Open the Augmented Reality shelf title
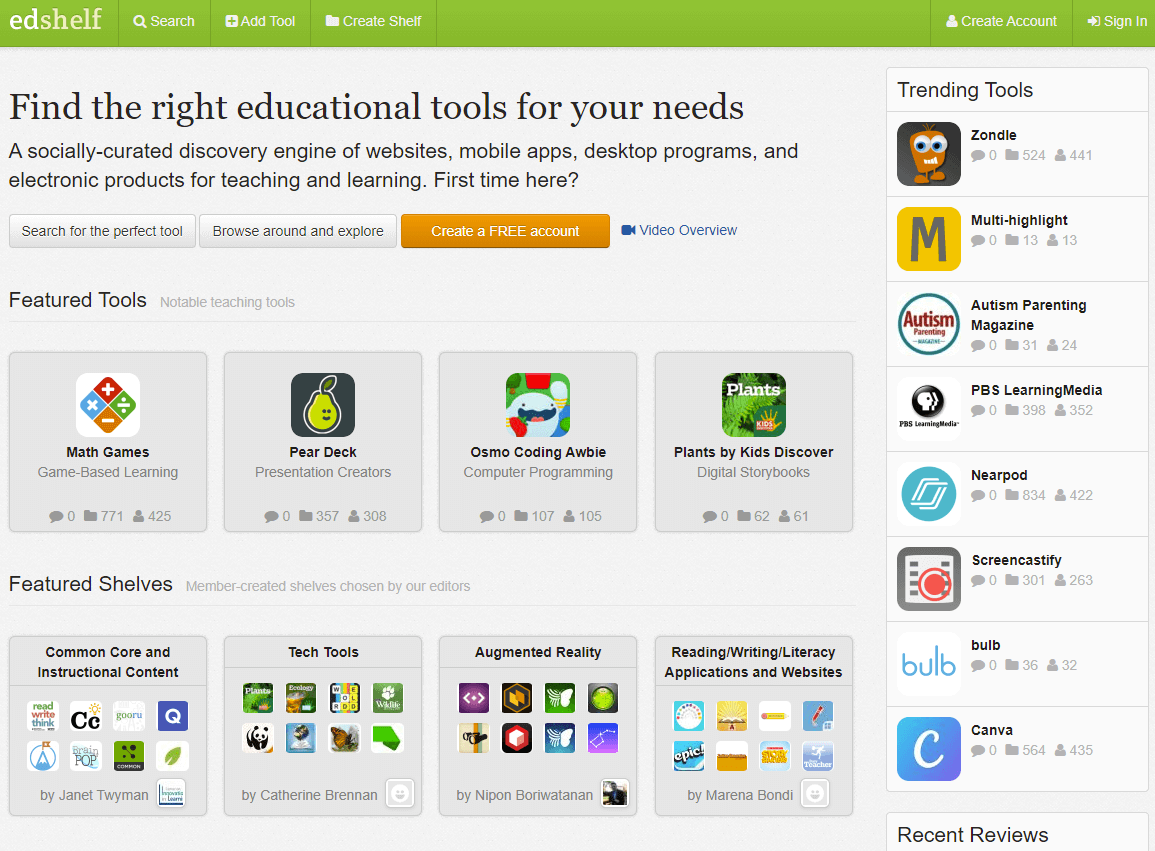Screen dimensions: 1155x851 coord(538,652)
